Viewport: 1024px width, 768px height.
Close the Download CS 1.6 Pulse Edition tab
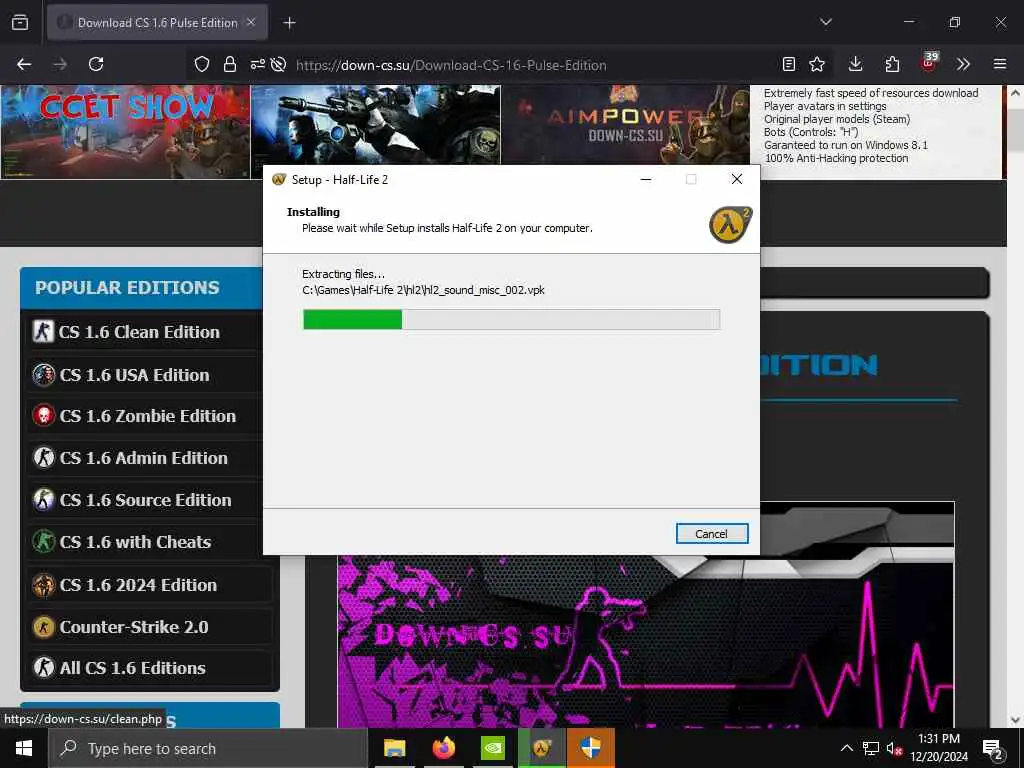(x=251, y=22)
